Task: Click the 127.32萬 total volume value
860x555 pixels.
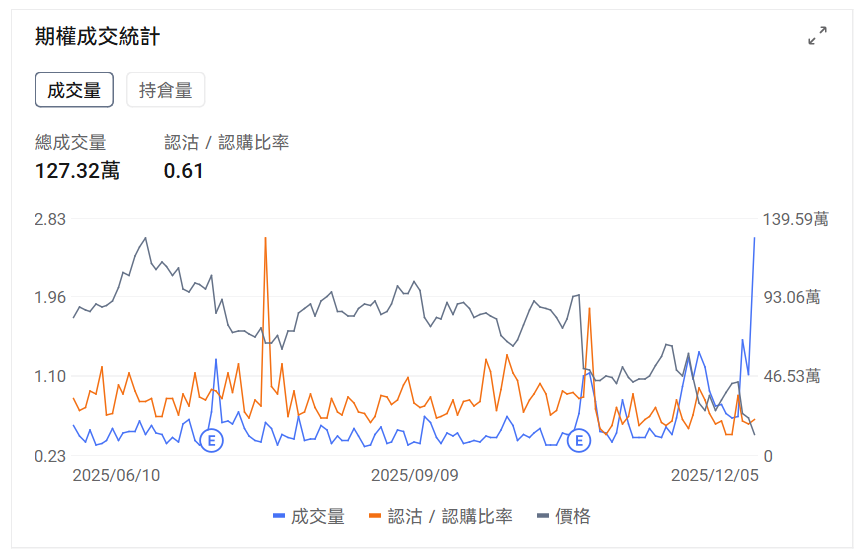Action: coord(77,171)
